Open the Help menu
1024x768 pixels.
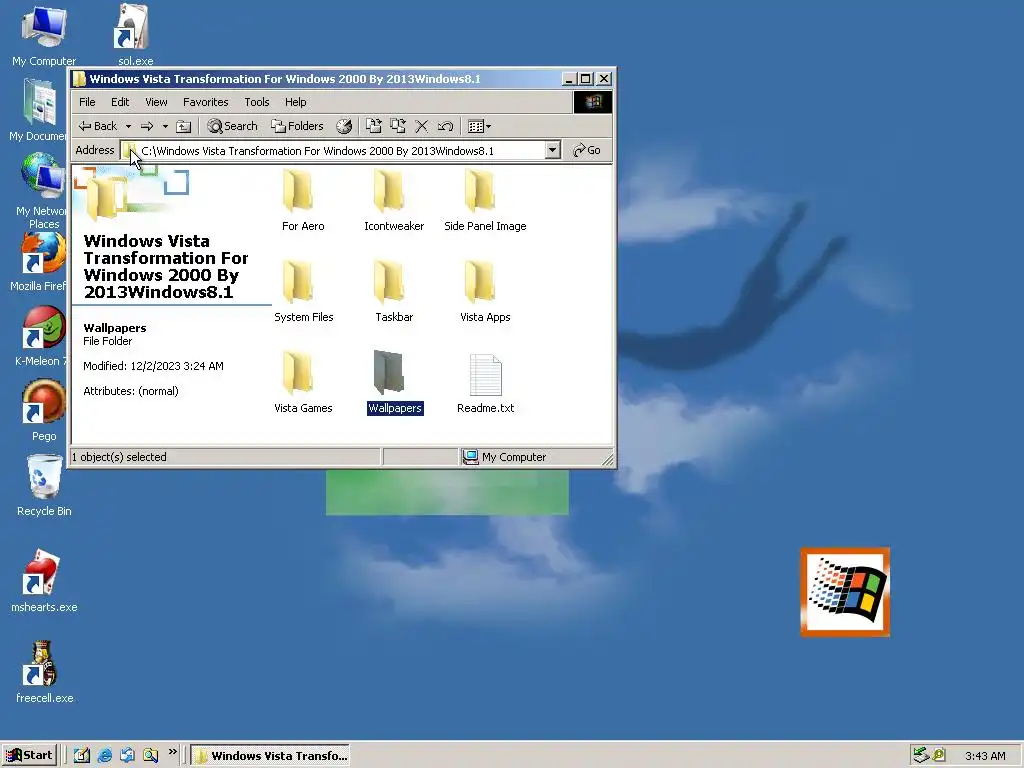(295, 102)
